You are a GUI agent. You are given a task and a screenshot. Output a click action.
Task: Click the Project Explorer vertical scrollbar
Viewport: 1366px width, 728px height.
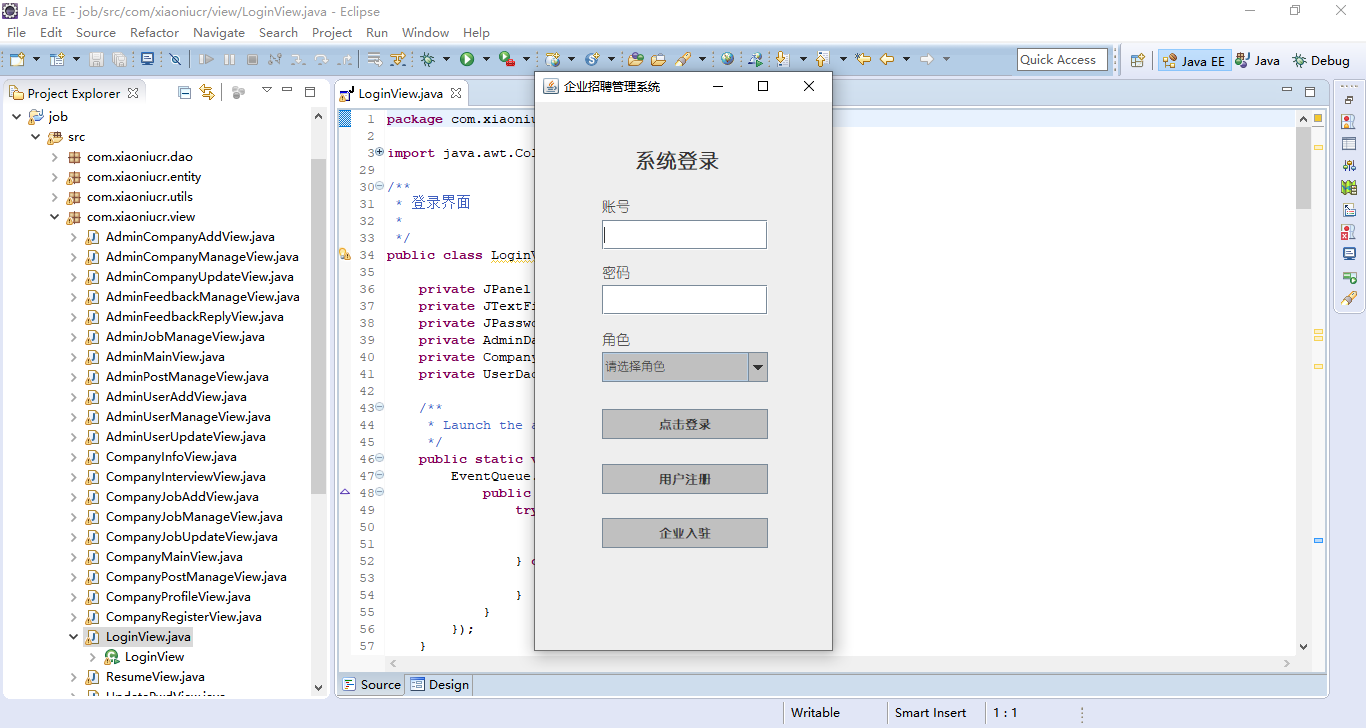coord(318,325)
